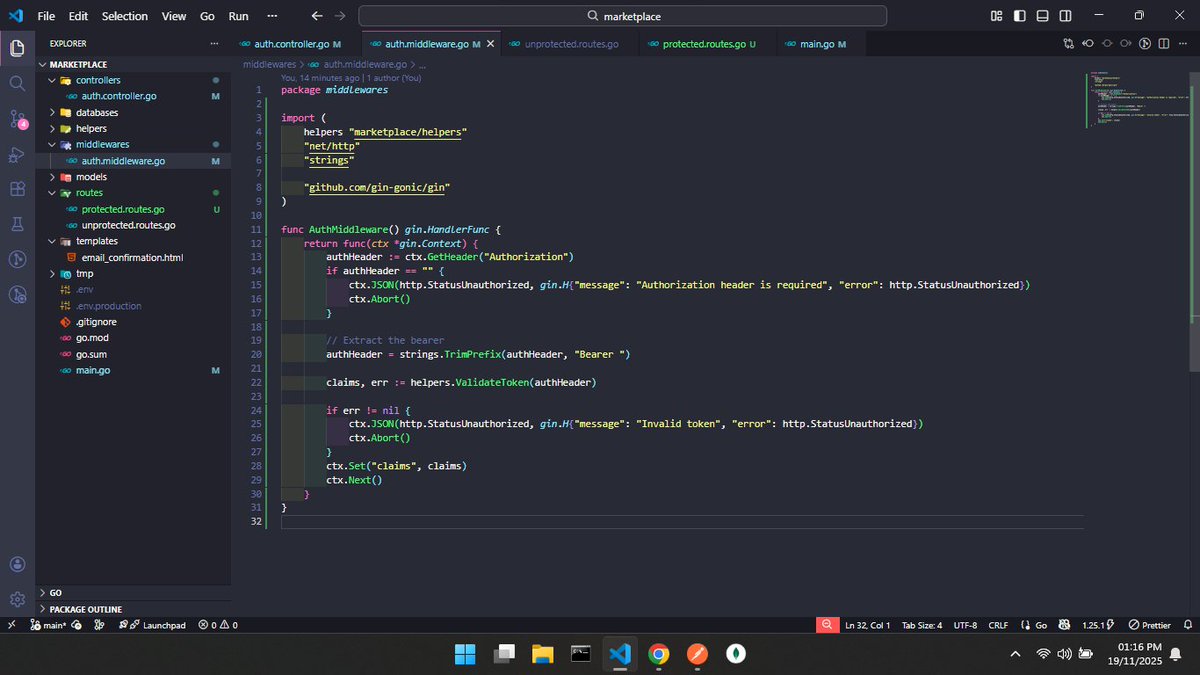Open the Search view in the activity bar
This screenshot has height=675, width=1200.
pos(16,83)
